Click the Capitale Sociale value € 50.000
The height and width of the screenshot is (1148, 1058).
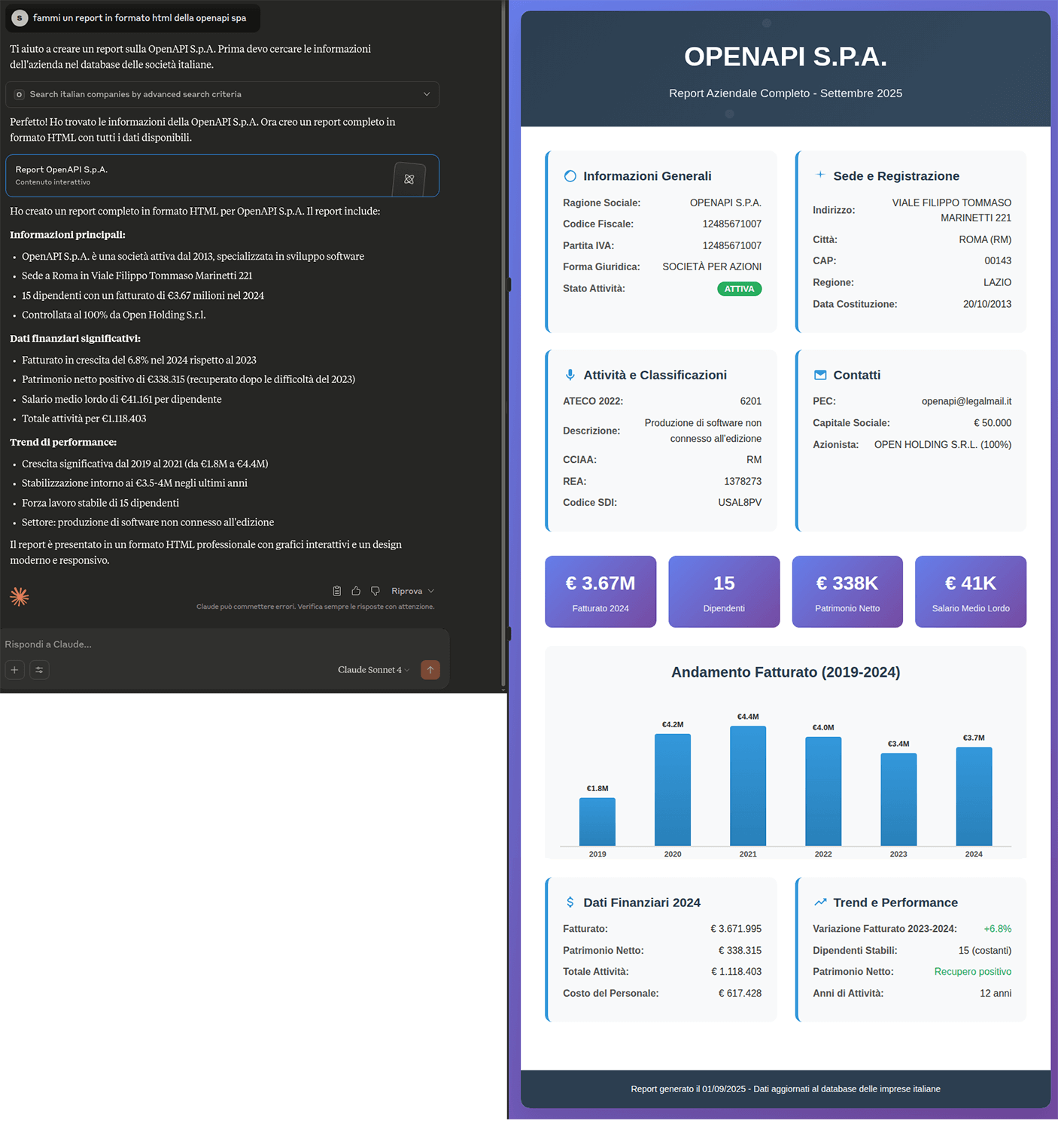tap(992, 423)
